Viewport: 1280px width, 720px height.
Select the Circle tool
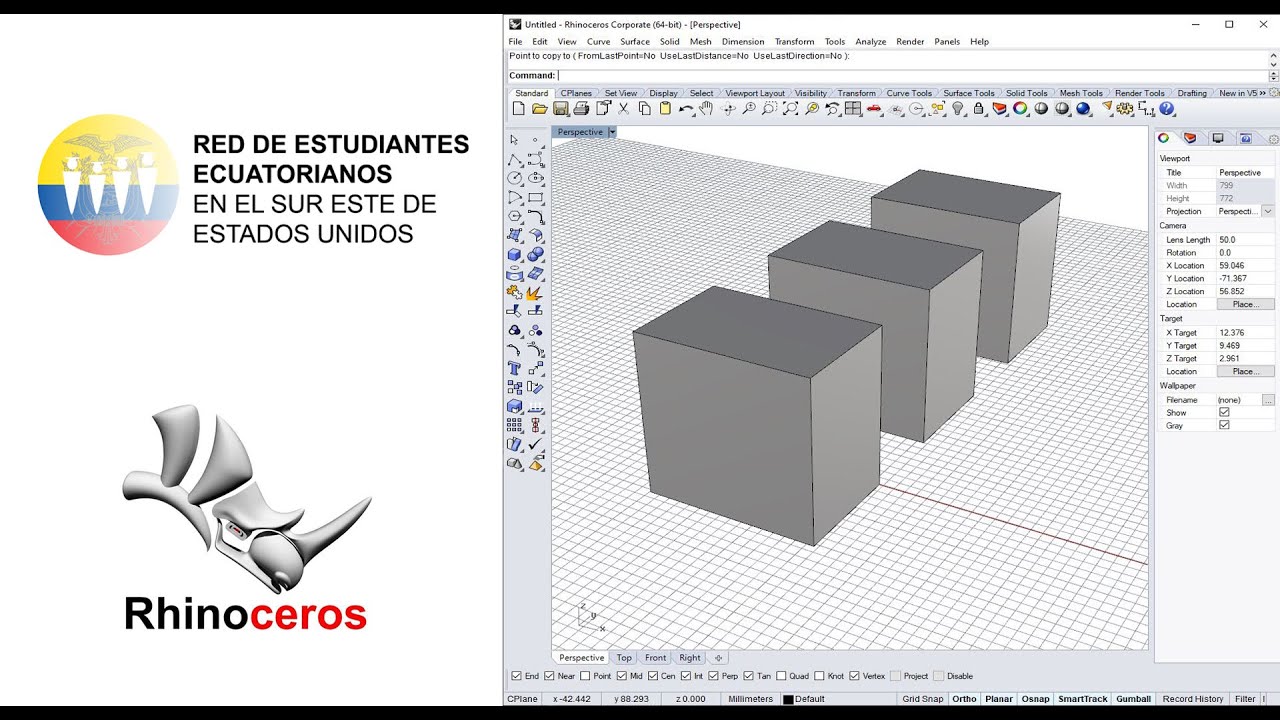pos(514,178)
